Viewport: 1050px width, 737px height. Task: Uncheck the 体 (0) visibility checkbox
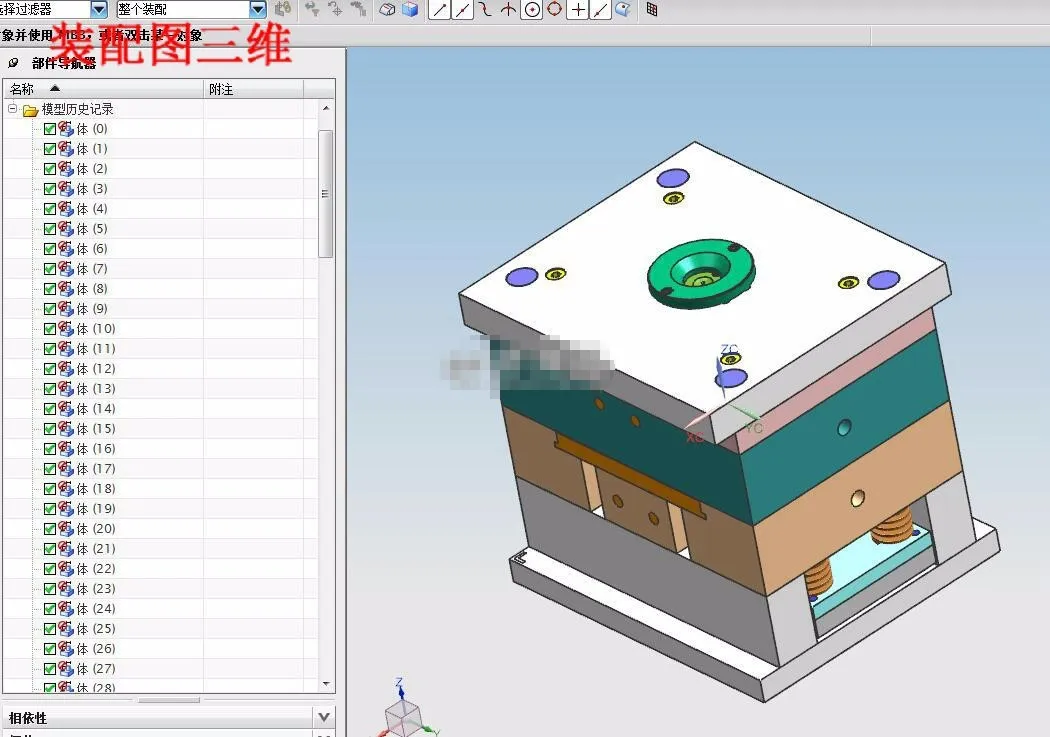click(x=50, y=128)
